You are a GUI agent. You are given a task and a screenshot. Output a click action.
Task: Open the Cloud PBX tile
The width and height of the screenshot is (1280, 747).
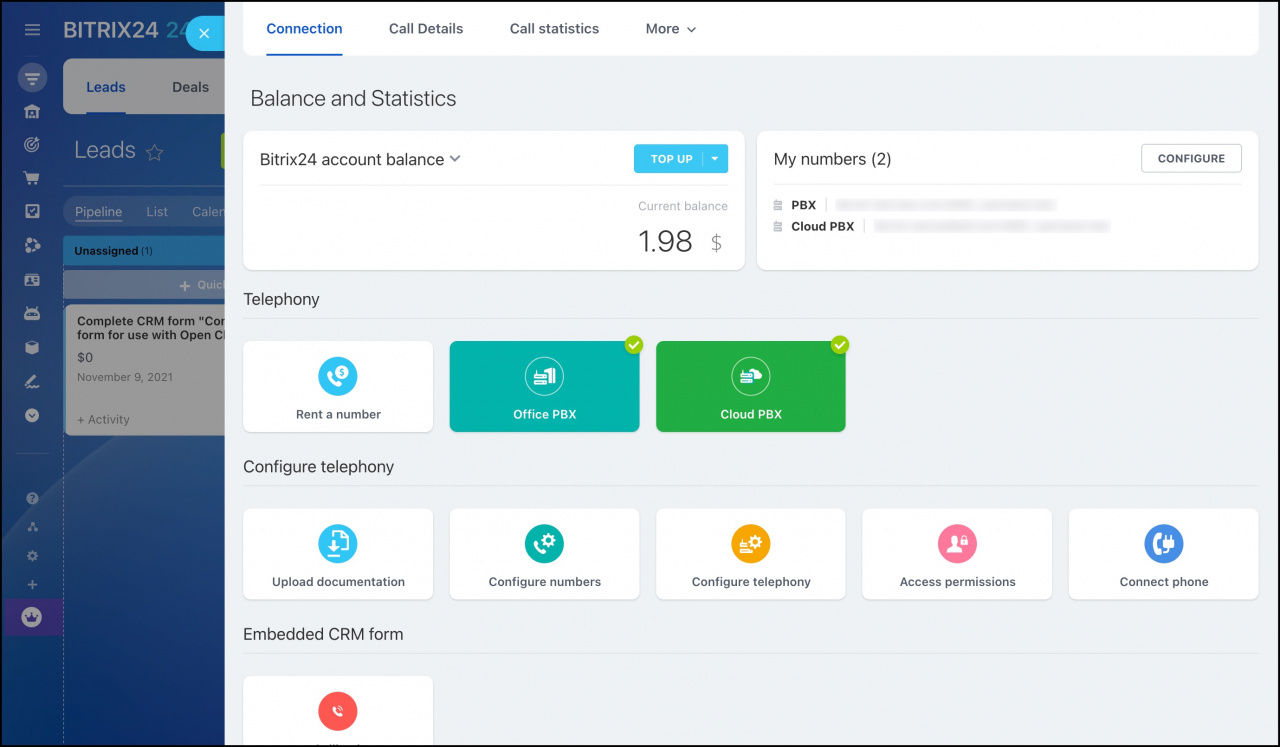[751, 386]
